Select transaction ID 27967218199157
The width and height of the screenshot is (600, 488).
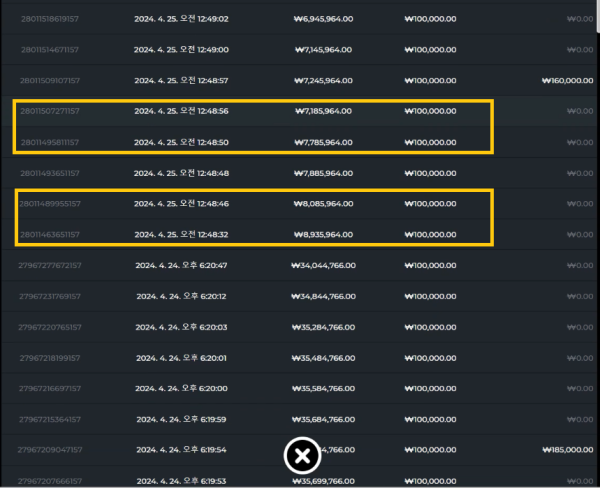pyautogui.click(x=50, y=358)
